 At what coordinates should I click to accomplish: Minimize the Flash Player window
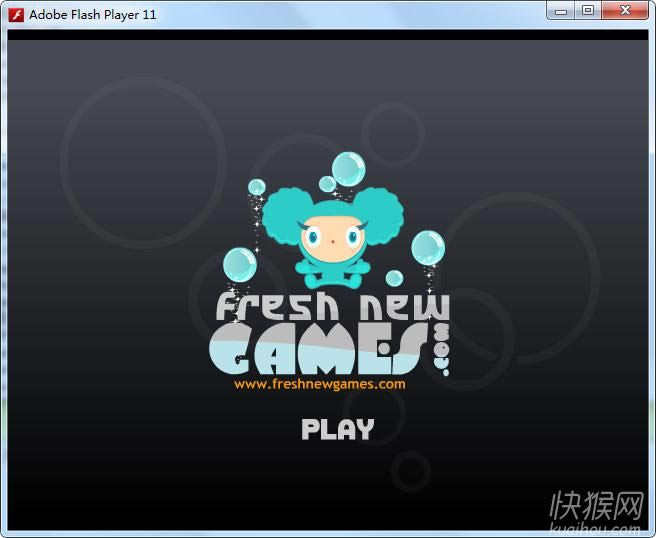(563, 11)
